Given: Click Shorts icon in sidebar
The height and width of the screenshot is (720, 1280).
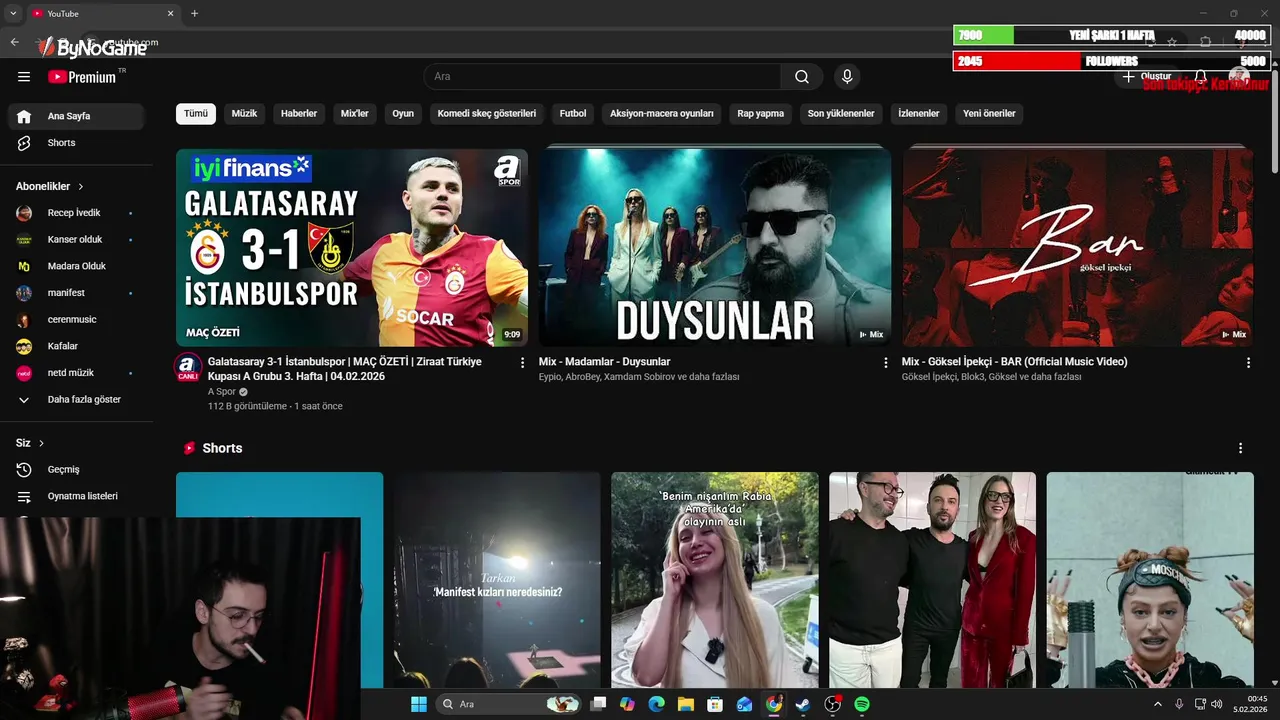Looking at the screenshot, I should click(x=24, y=143).
